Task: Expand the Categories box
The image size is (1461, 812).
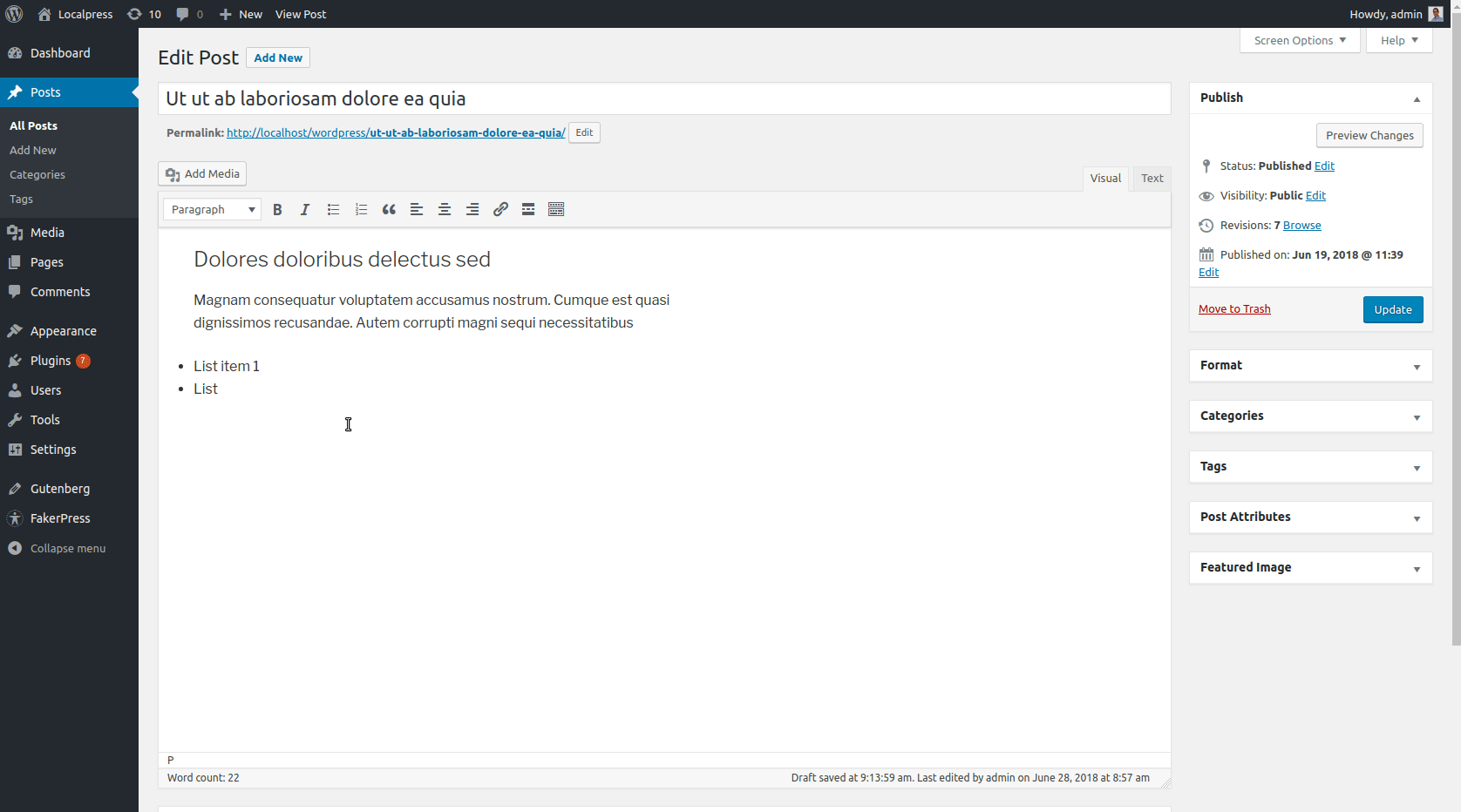Action: point(1417,416)
